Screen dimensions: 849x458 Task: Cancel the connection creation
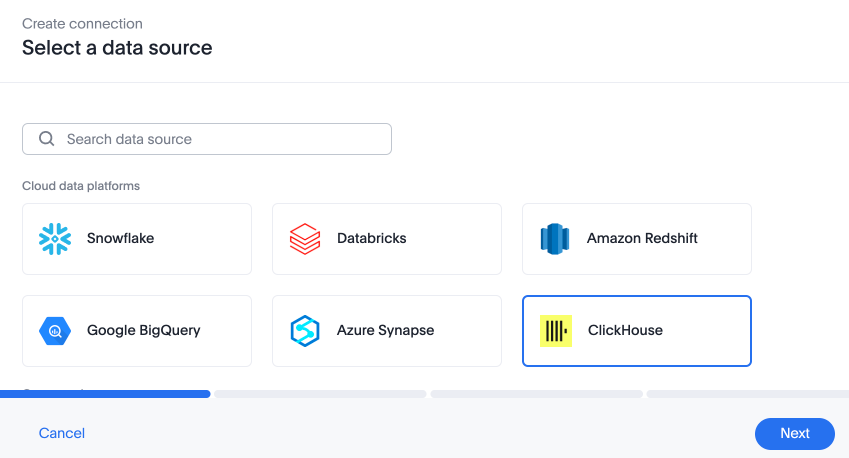click(62, 433)
